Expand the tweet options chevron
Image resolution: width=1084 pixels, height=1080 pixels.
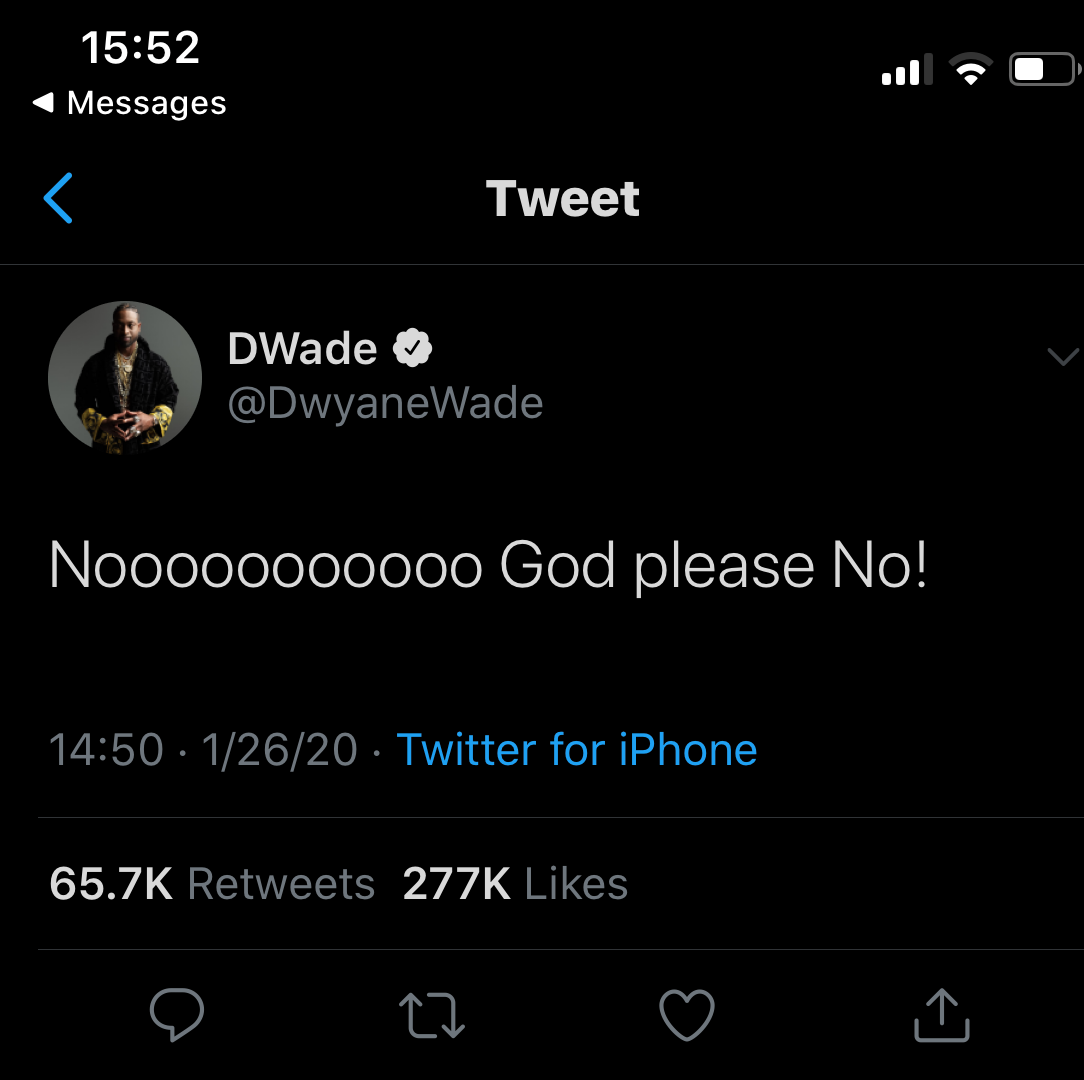click(1061, 357)
